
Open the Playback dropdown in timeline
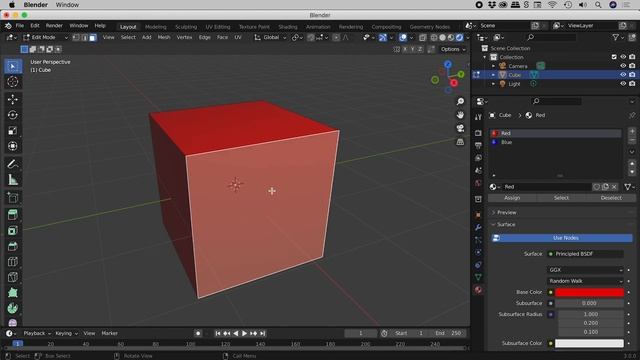coord(37,333)
